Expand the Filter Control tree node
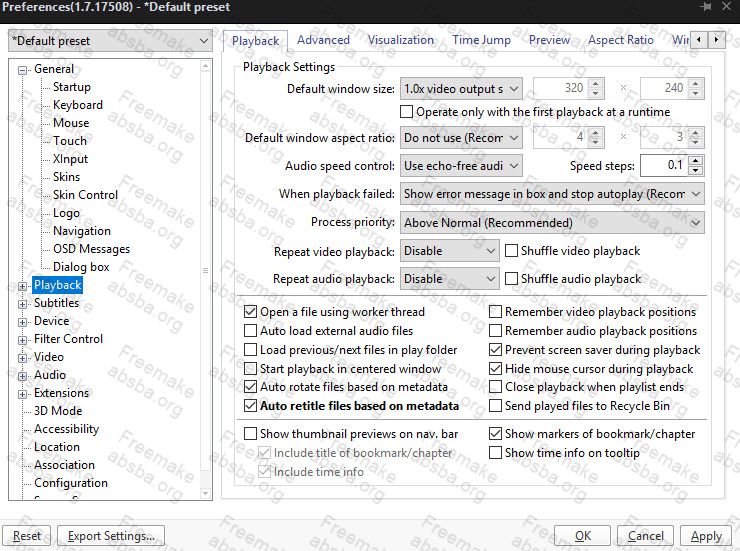Screen dimensions: 740x551 22,340
